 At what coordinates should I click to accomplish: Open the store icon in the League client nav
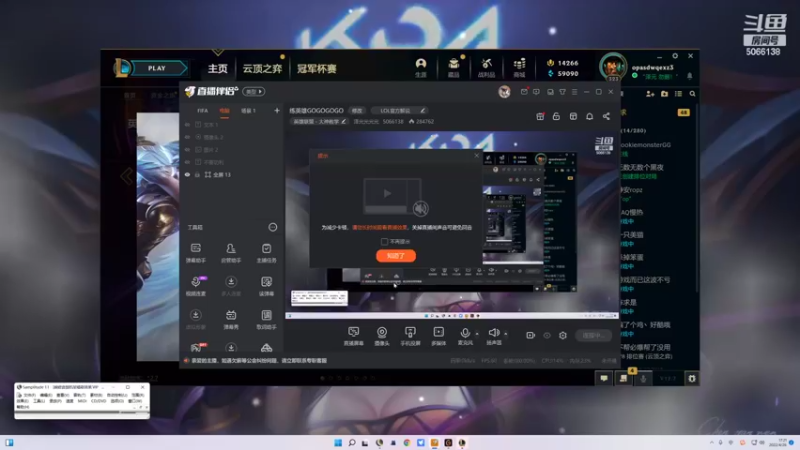click(x=519, y=67)
